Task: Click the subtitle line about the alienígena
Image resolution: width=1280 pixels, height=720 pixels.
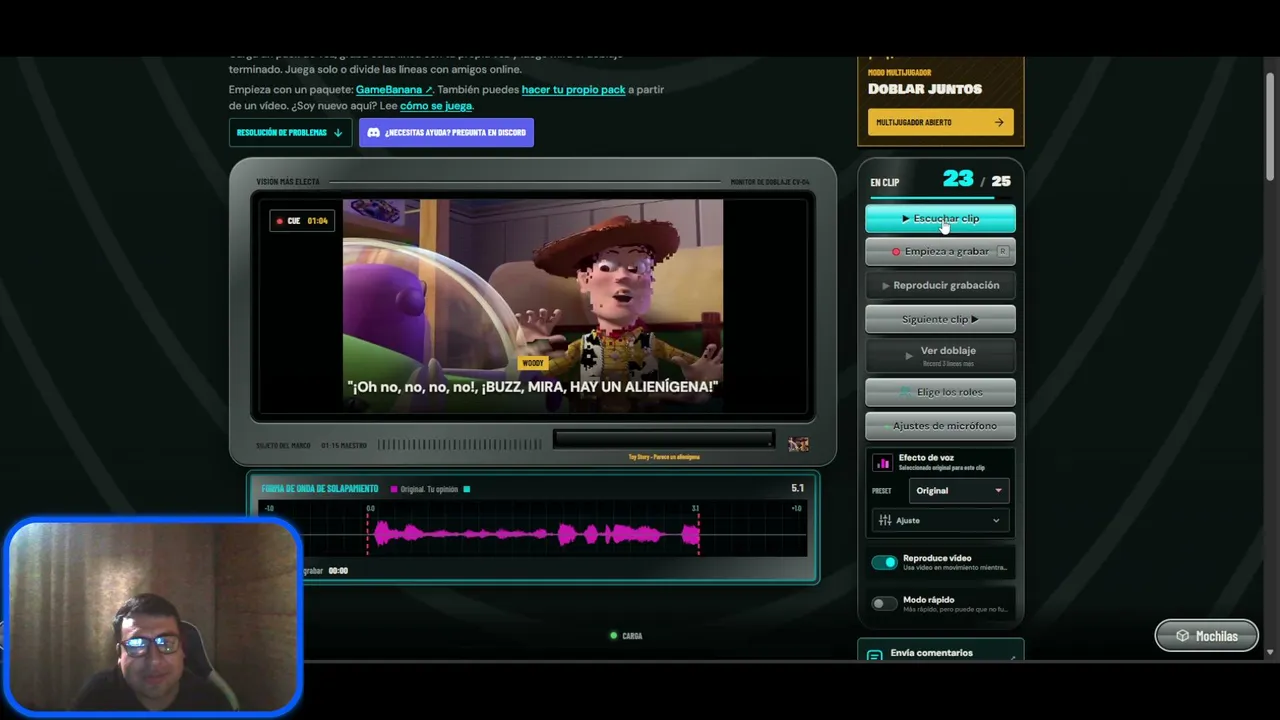Action: pos(533,386)
